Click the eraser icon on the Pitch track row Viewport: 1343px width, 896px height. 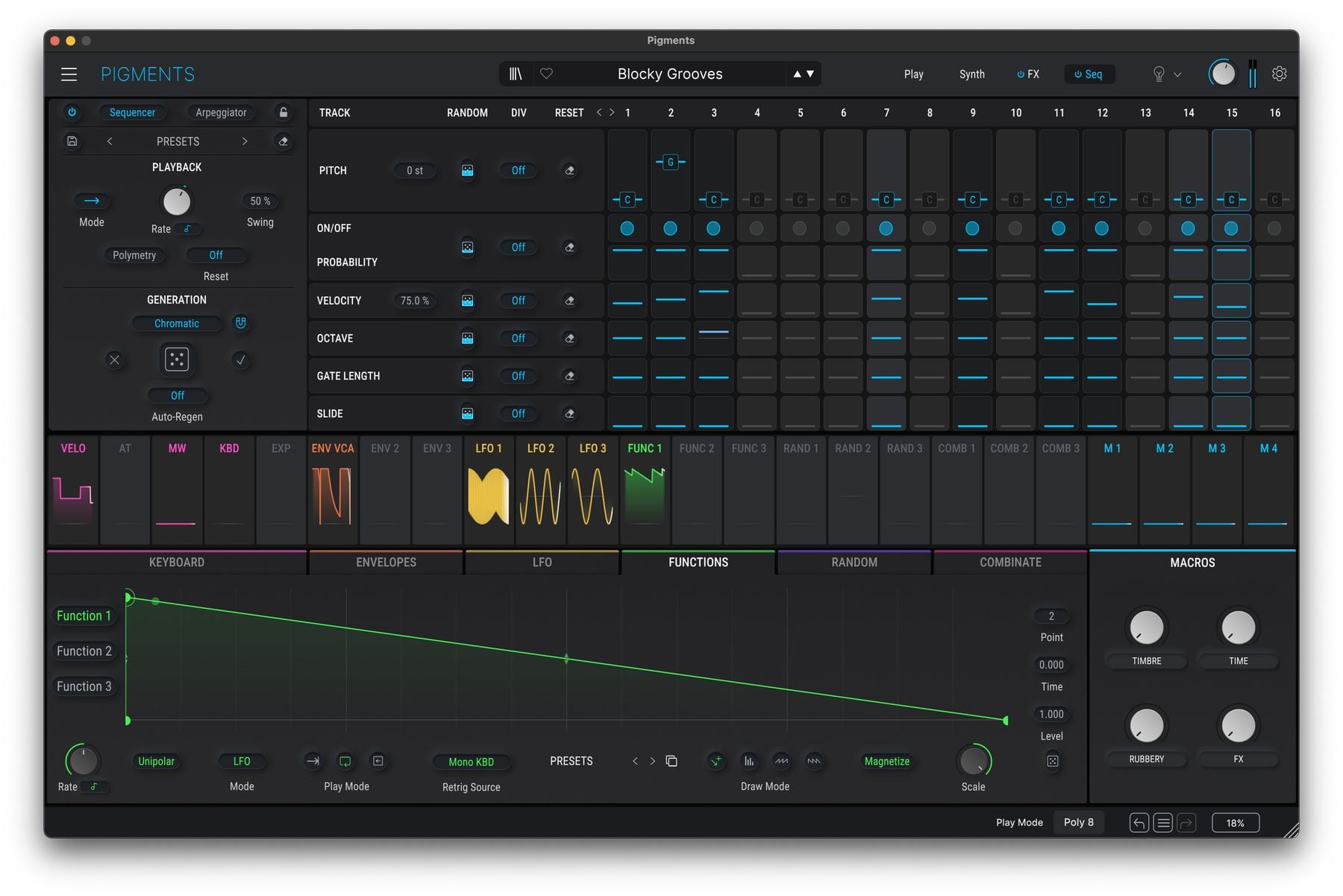click(570, 170)
